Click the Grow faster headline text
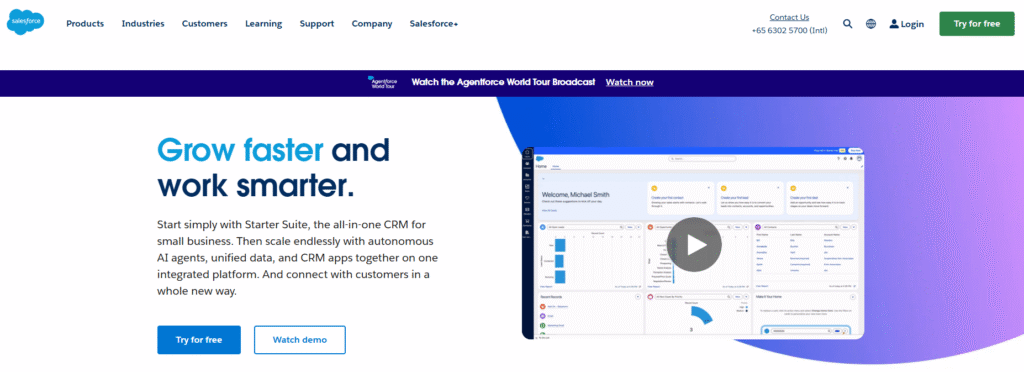The width and height of the screenshot is (1024, 372). (240, 149)
